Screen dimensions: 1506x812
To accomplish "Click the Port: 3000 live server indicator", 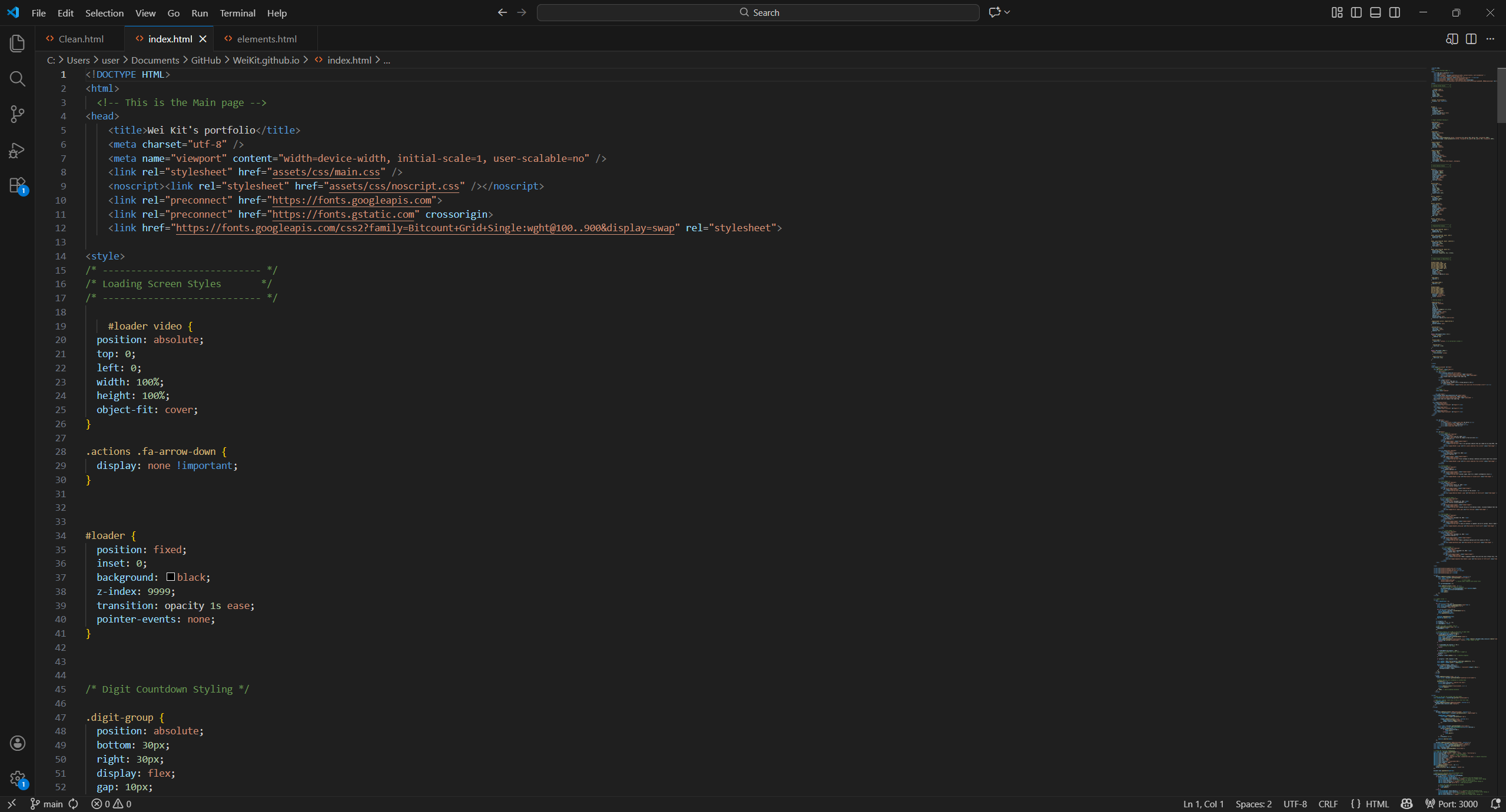I will pyautogui.click(x=1451, y=804).
